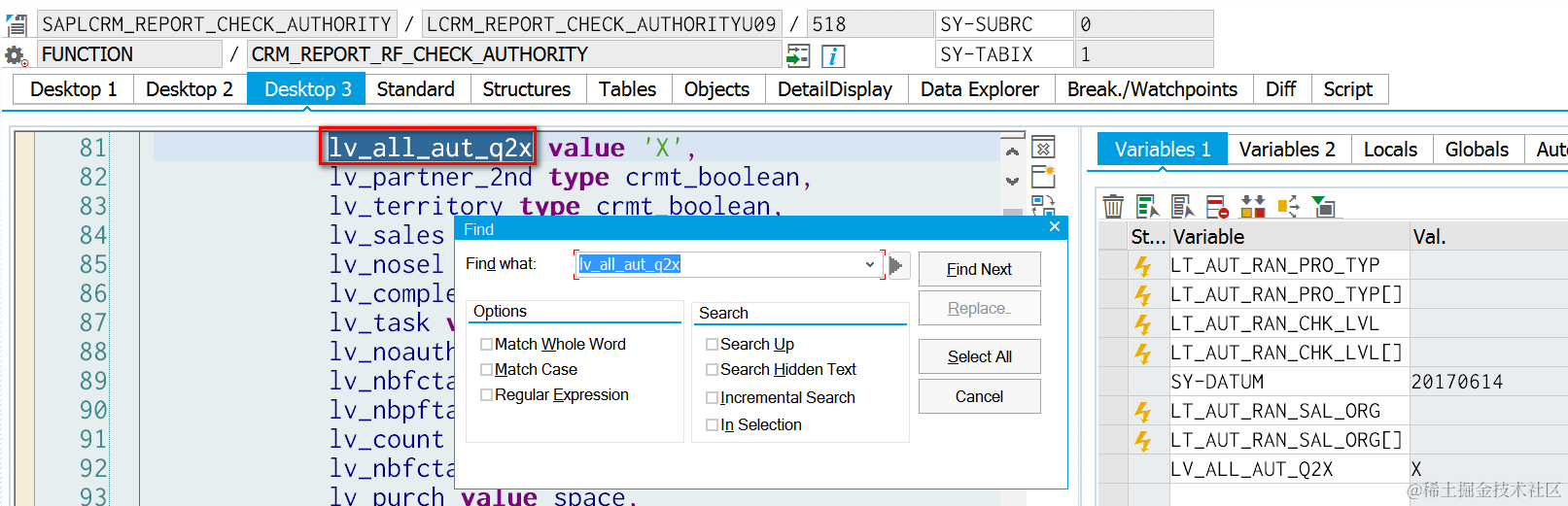Click the delete-row icon with the red minus
Image resolution: width=1568 pixels, height=506 pixels.
[1218, 206]
